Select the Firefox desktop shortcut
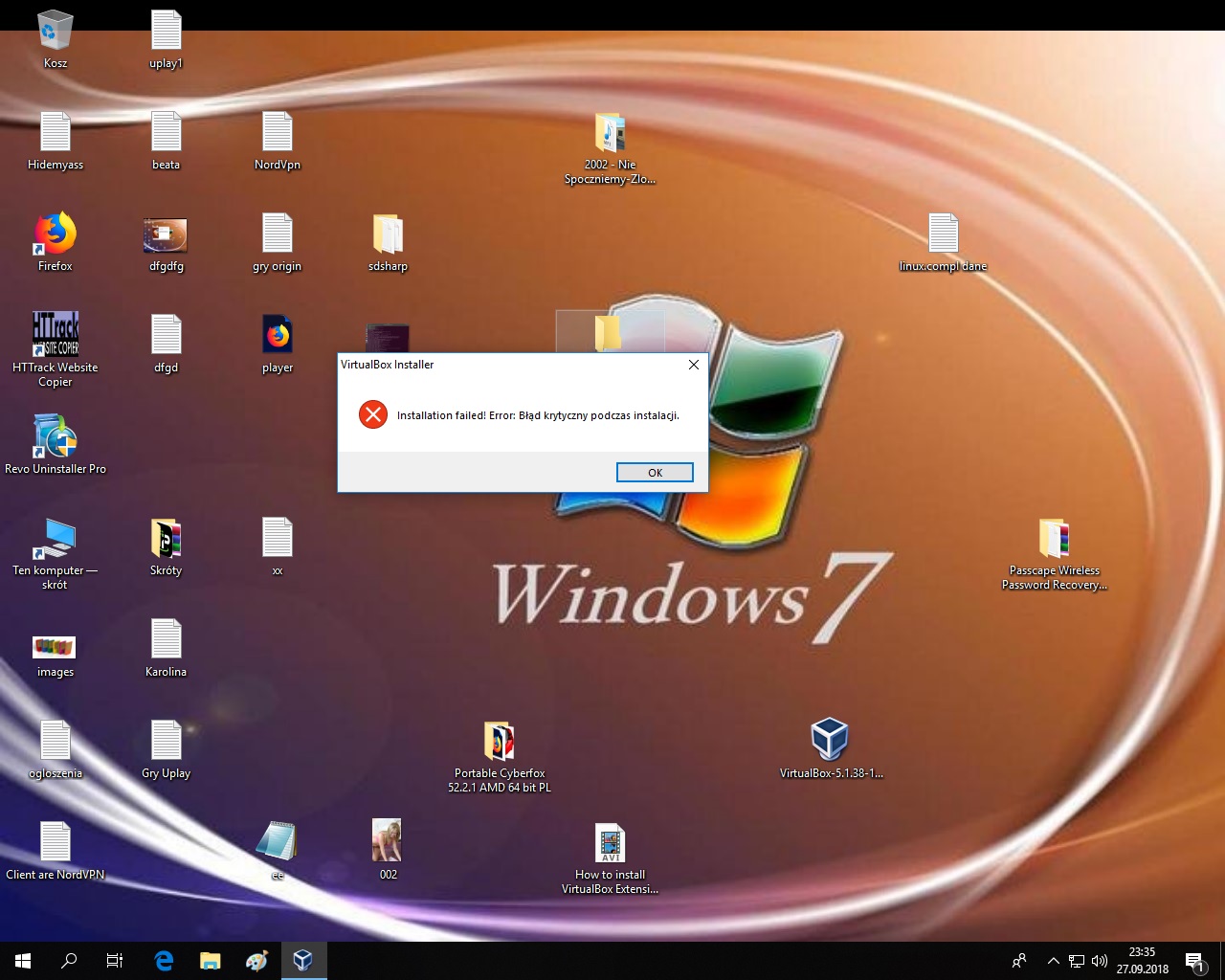The image size is (1225, 980). click(56, 234)
